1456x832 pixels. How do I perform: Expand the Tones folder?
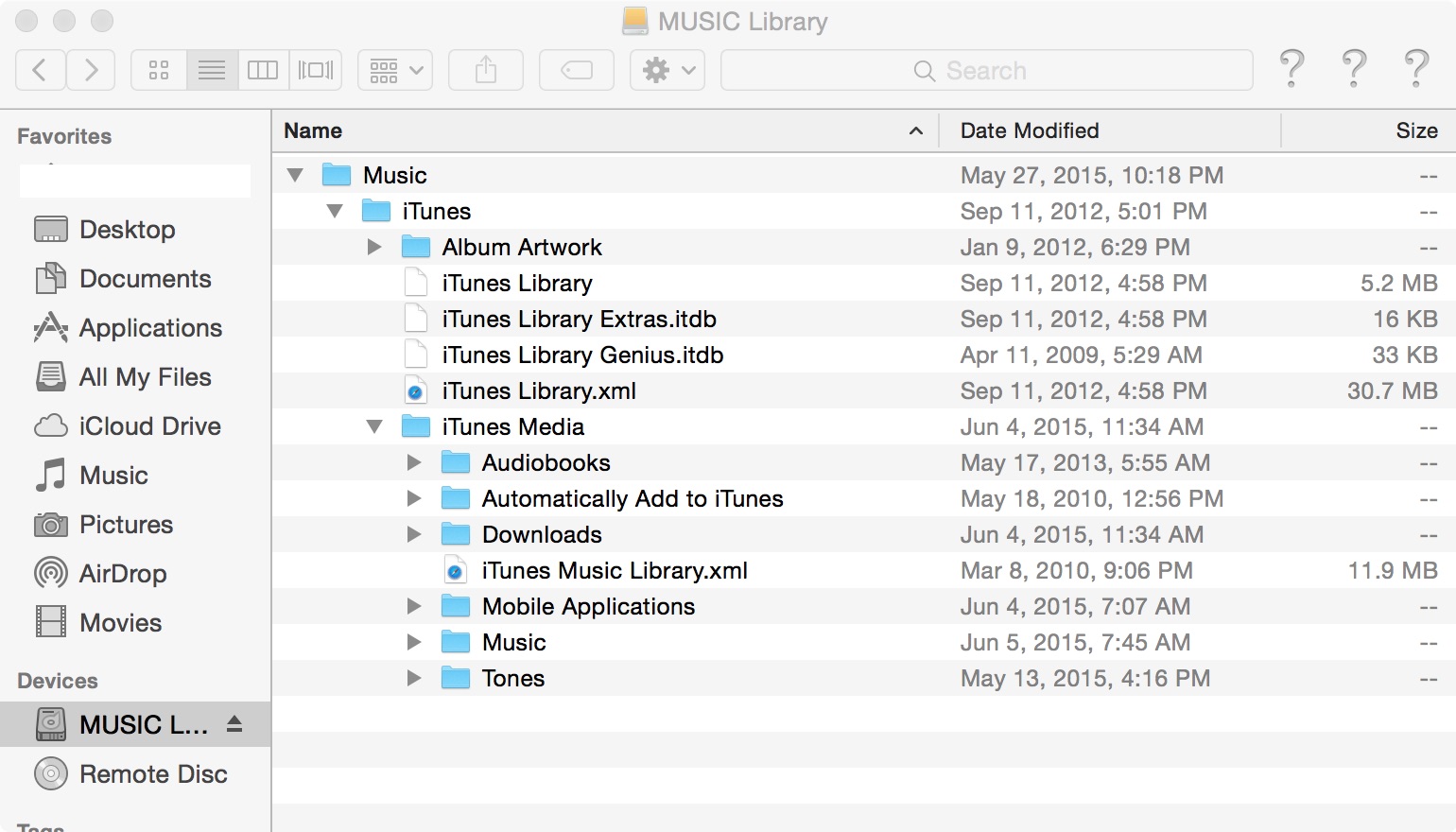click(x=414, y=678)
